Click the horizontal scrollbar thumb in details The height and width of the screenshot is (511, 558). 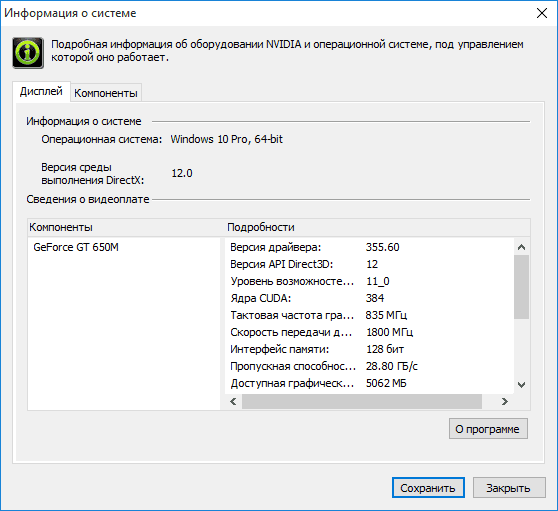tap(362, 401)
